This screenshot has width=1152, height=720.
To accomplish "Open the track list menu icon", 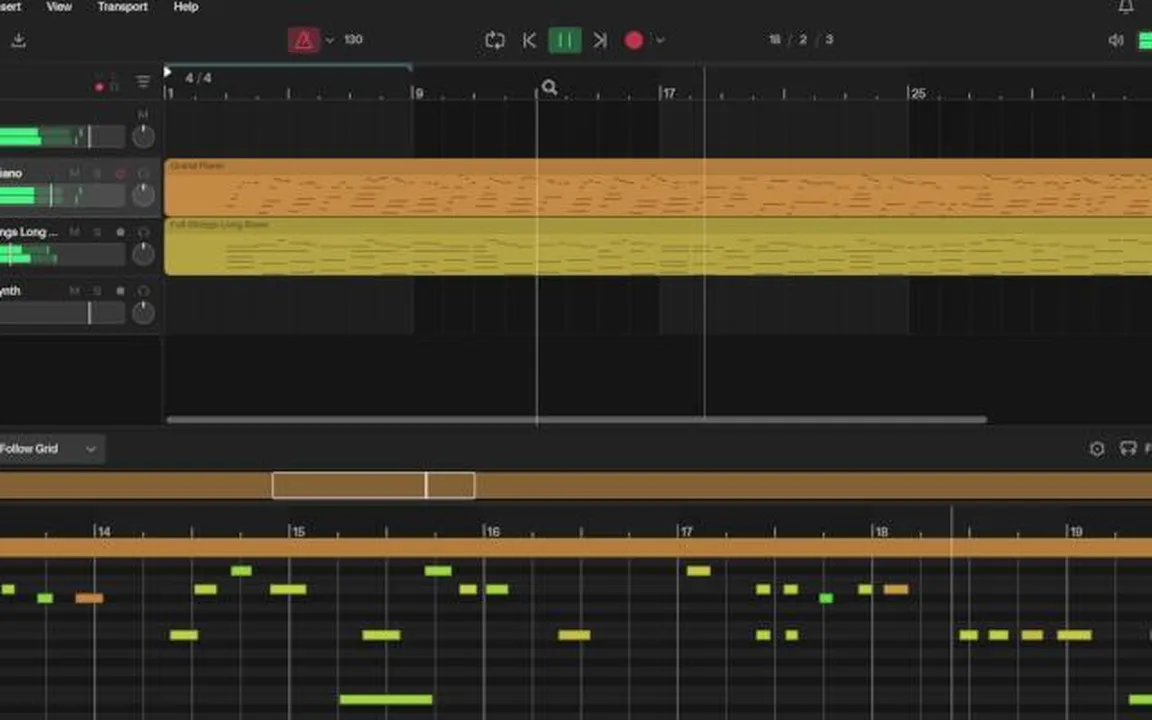I will tap(143, 82).
